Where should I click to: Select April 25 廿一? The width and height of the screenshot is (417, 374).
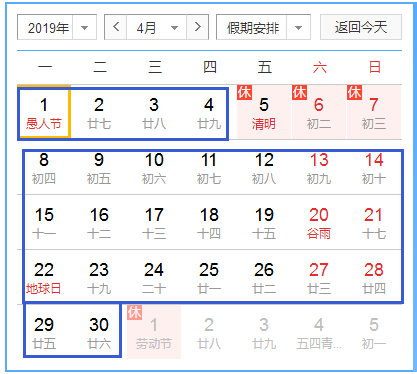(x=209, y=278)
